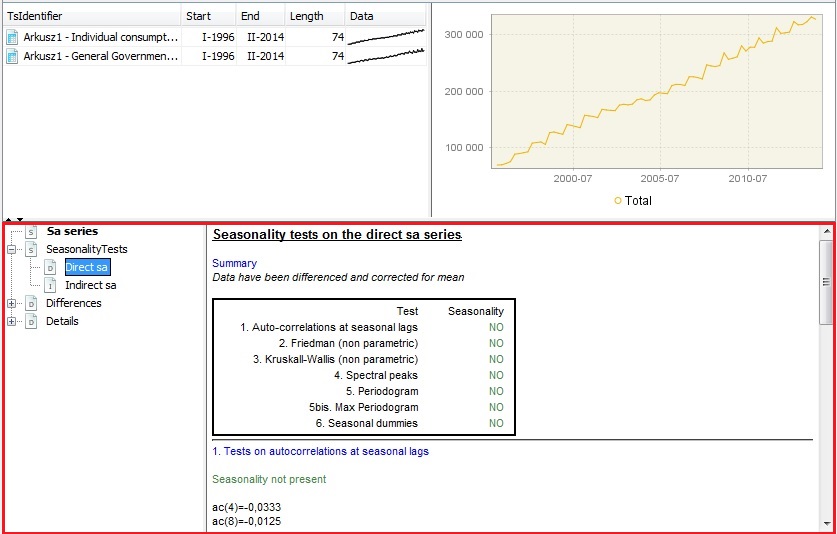The width and height of the screenshot is (837, 534).
Task: Click the General Government series icon
Action: click(x=13, y=56)
